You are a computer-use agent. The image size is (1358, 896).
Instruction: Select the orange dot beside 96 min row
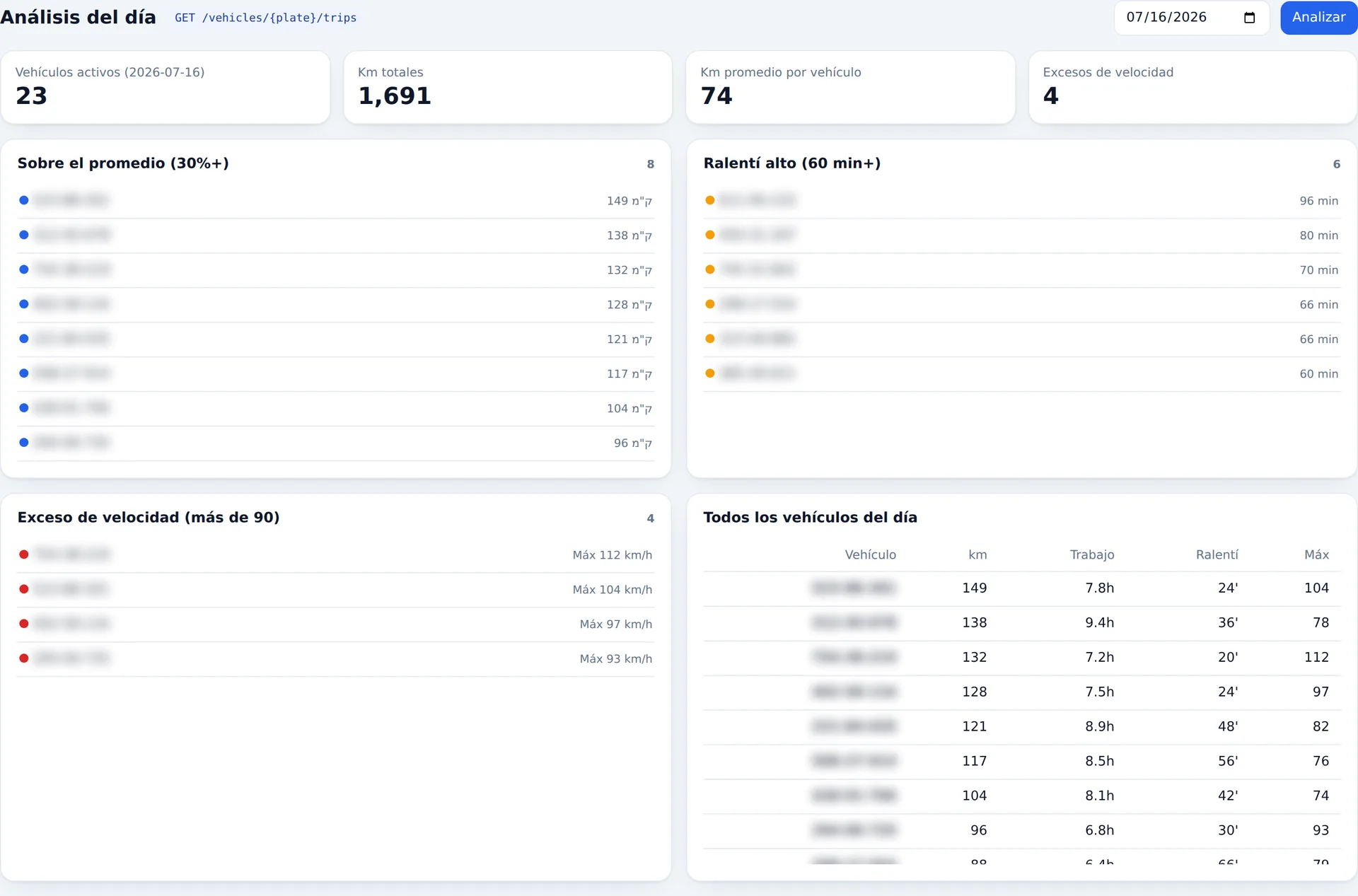click(710, 200)
